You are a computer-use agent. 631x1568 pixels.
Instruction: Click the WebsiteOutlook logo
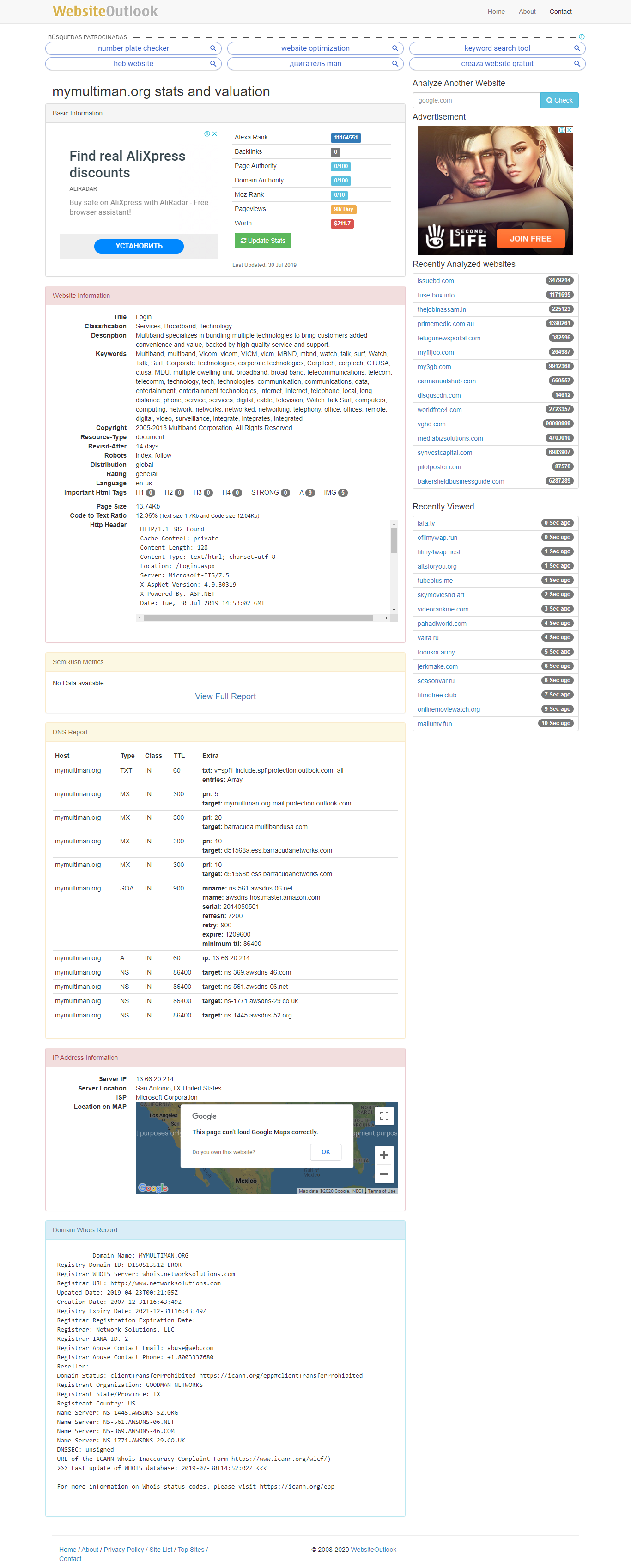[105, 12]
